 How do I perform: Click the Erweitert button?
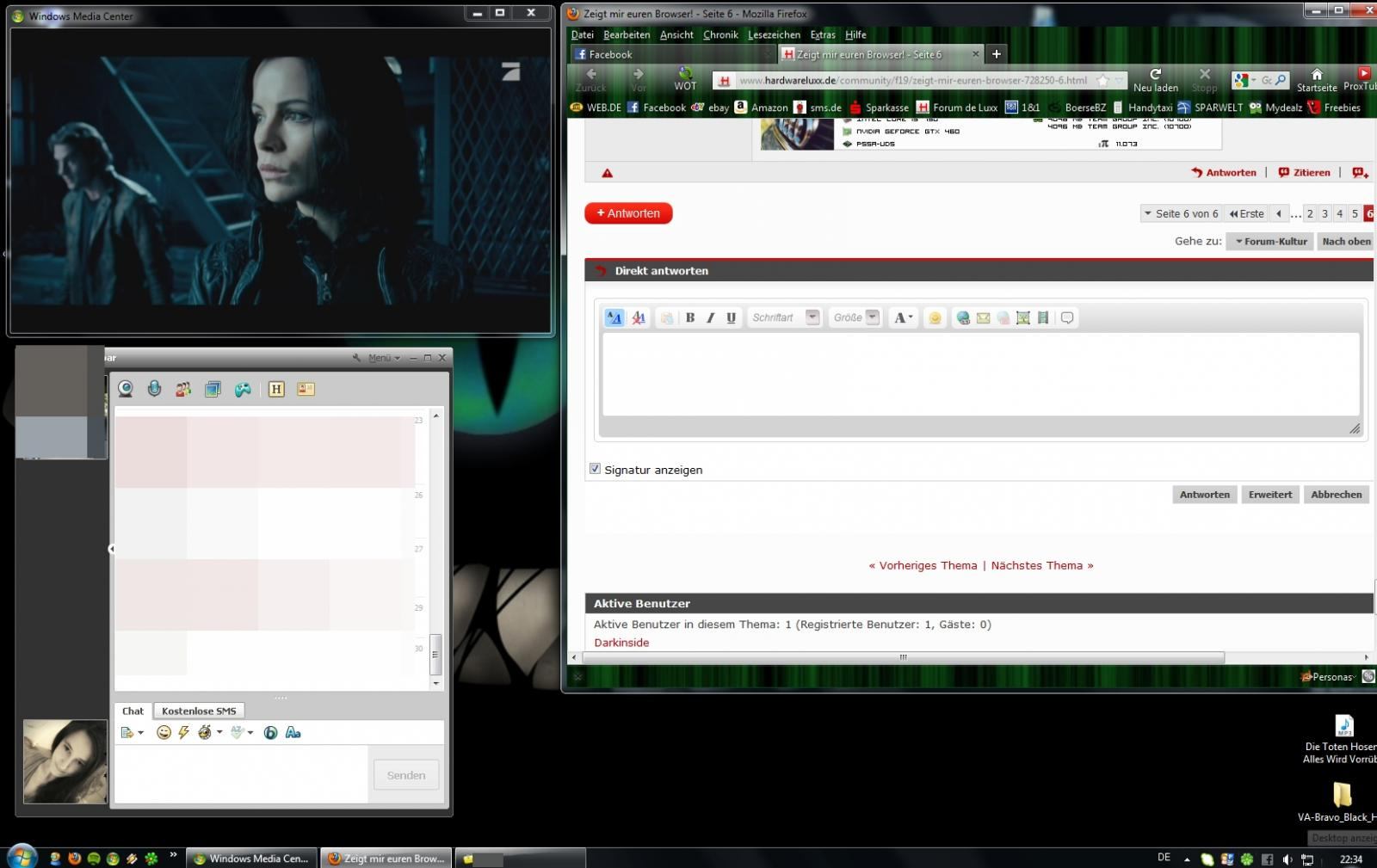(1270, 495)
